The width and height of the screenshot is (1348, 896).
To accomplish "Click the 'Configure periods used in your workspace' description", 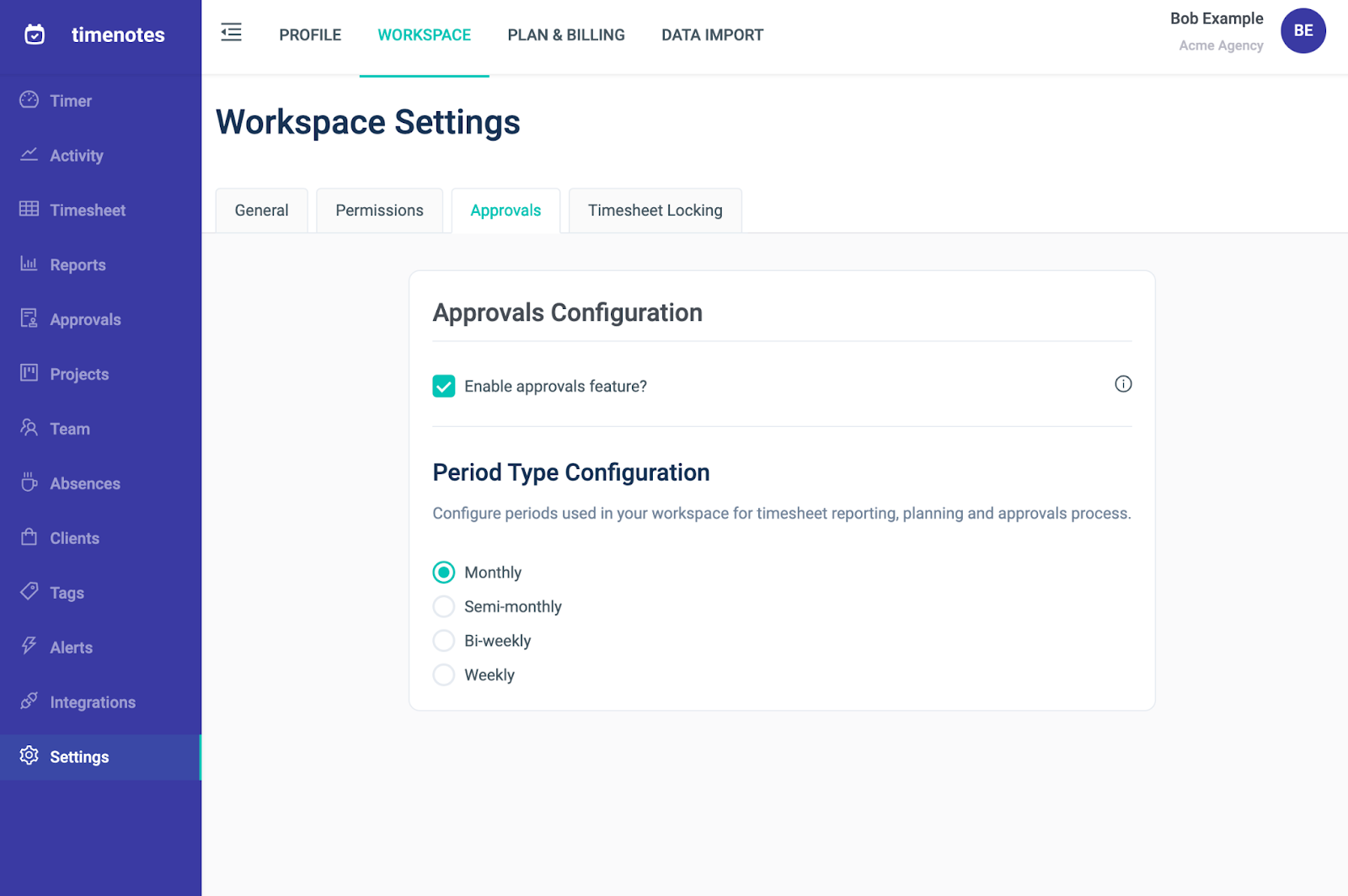I will [x=782, y=514].
